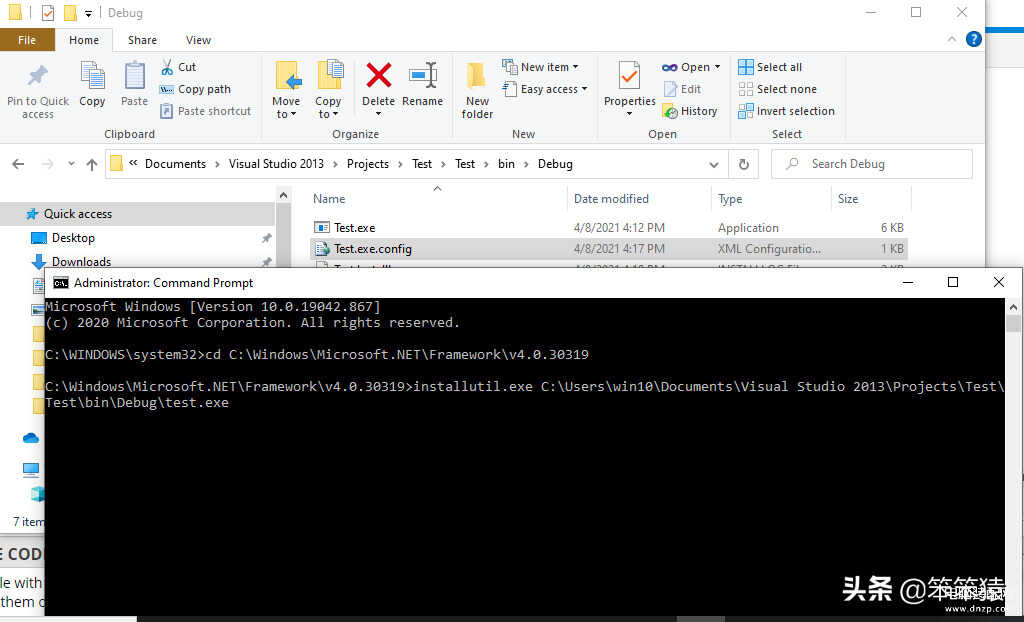This screenshot has height=622, width=1024.
Task: Click Pin to Quick access icon
Action: 37,77
